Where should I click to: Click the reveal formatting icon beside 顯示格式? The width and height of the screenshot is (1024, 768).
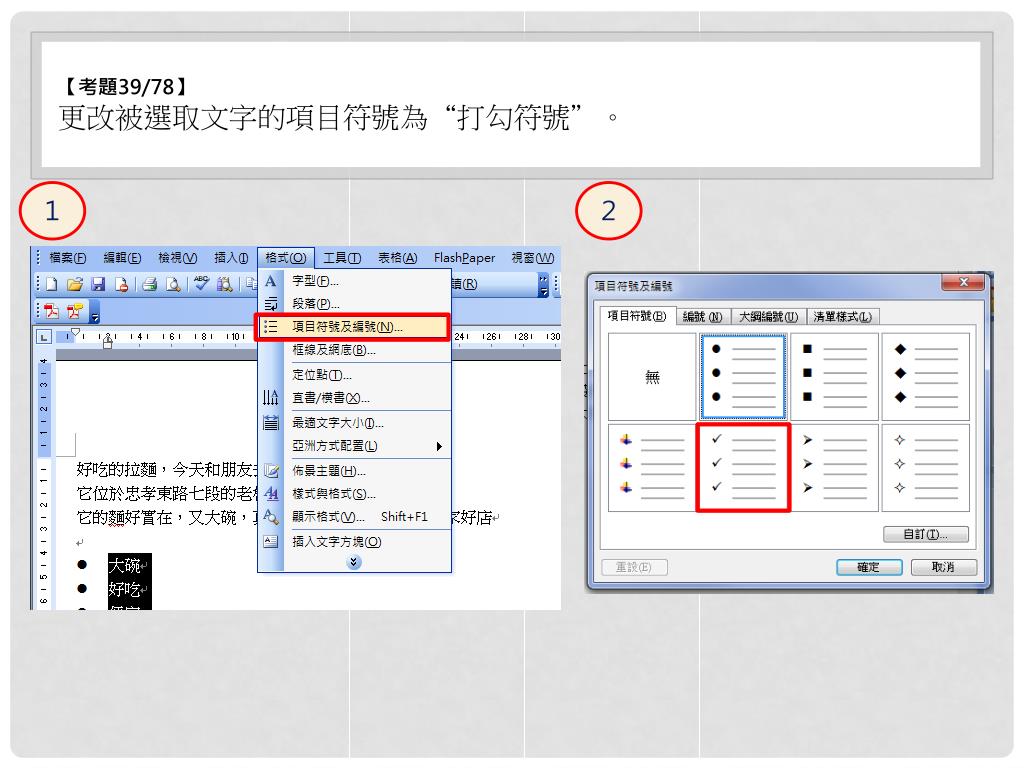[271, 517]
